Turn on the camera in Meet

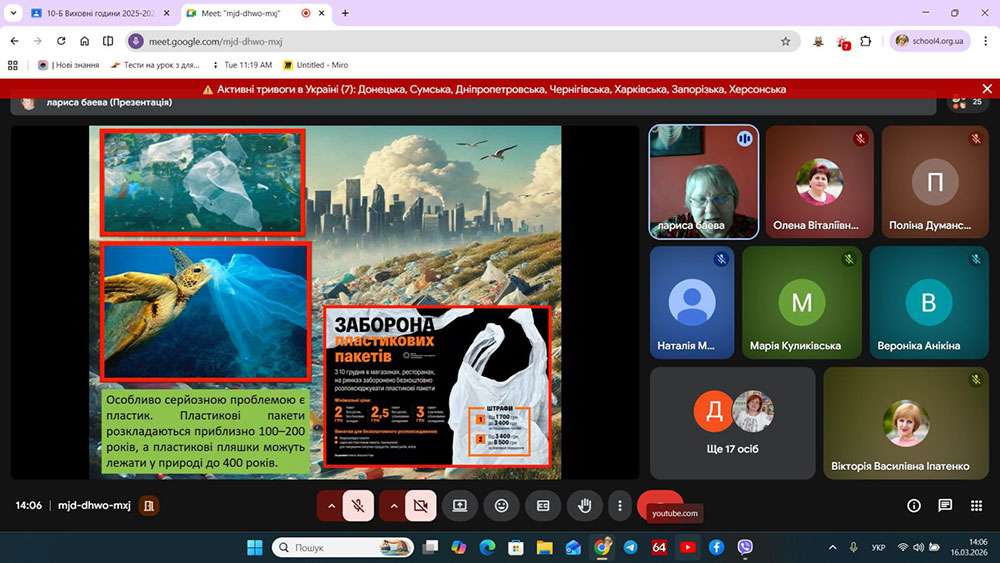point(420,506)
